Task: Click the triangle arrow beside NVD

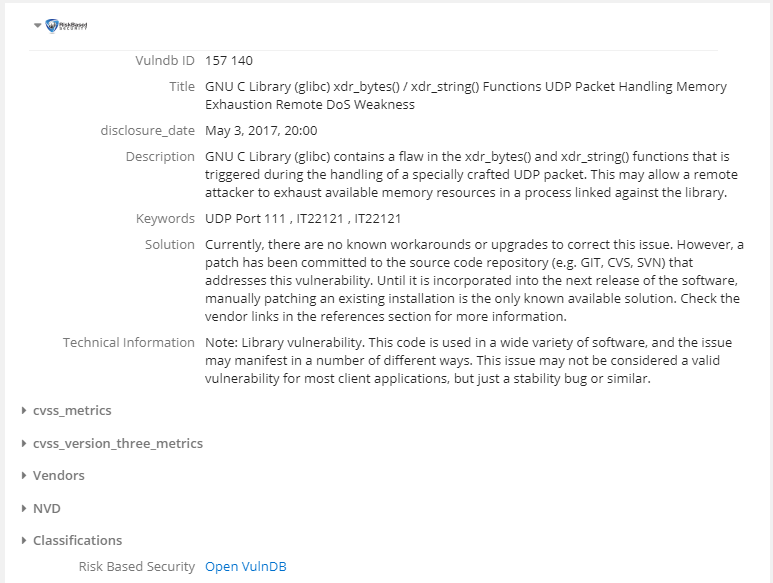Action: click(x=23, y=508)
